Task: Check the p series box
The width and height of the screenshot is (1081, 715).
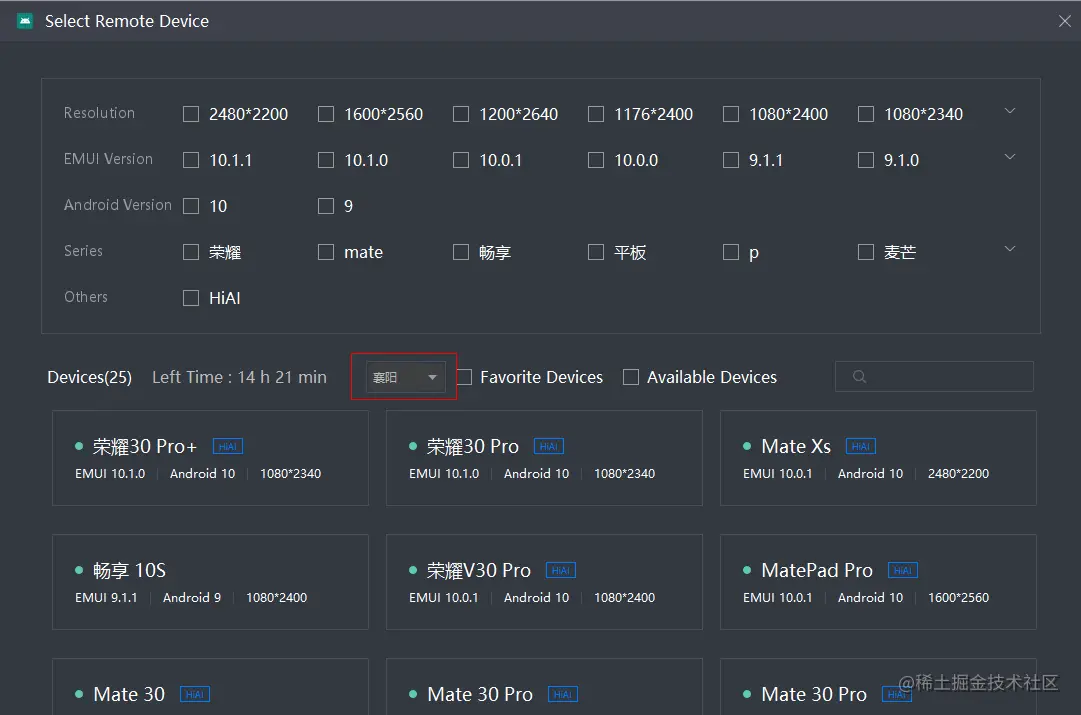Action: pyautogui.click(x=731, y=252)
